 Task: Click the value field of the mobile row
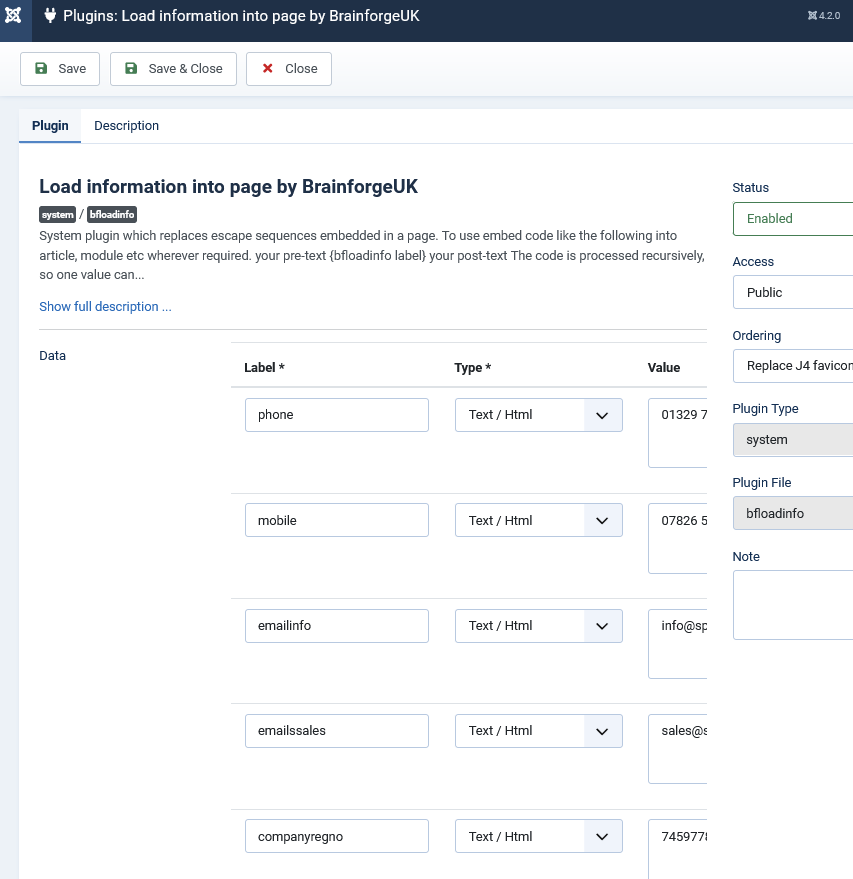pos(678,538)
